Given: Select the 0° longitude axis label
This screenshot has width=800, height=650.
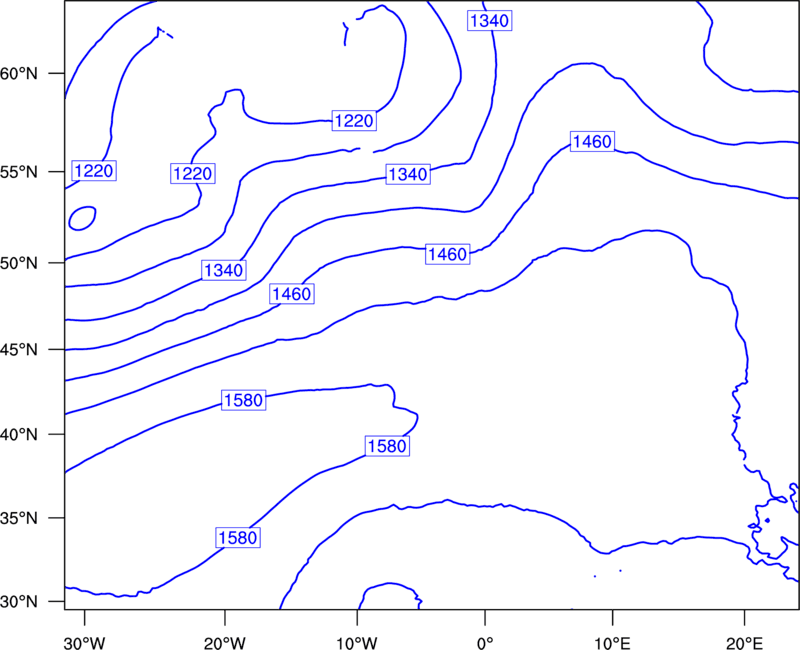Looking at the screenshot, I should [x=485, y=643].
